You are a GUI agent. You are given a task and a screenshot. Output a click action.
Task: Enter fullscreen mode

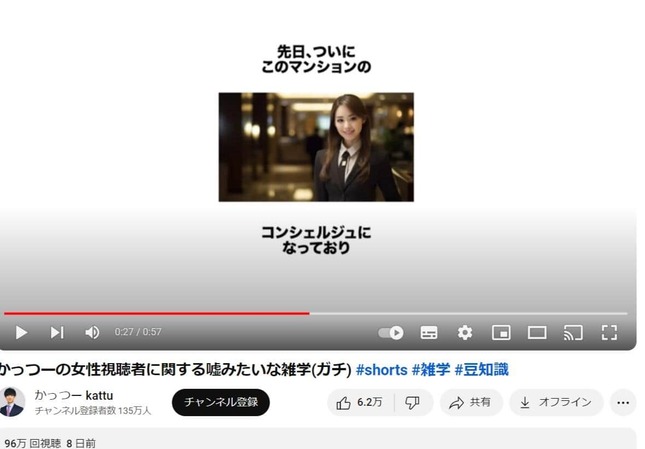[609, 332]
